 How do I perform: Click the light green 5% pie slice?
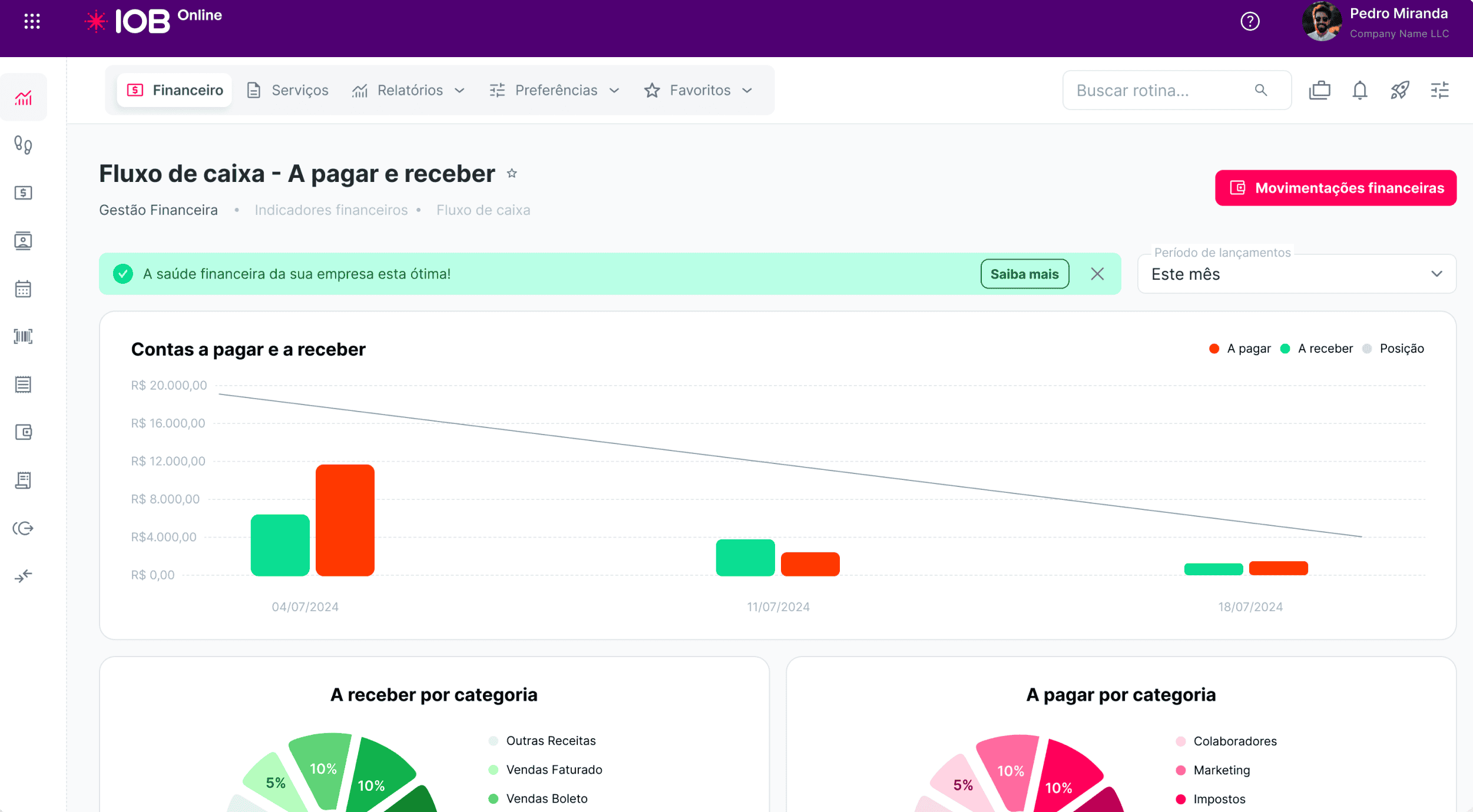274,782
